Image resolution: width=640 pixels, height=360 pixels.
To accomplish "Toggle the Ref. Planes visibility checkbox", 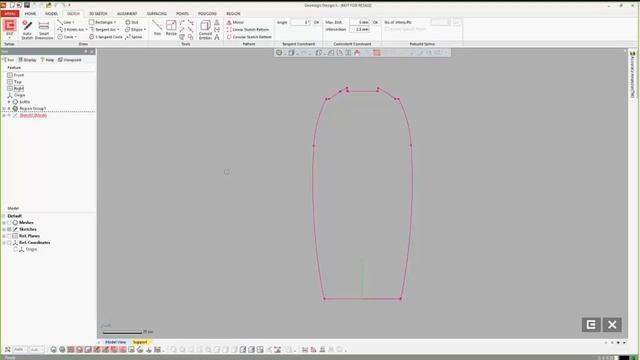I will click(9, 236).
